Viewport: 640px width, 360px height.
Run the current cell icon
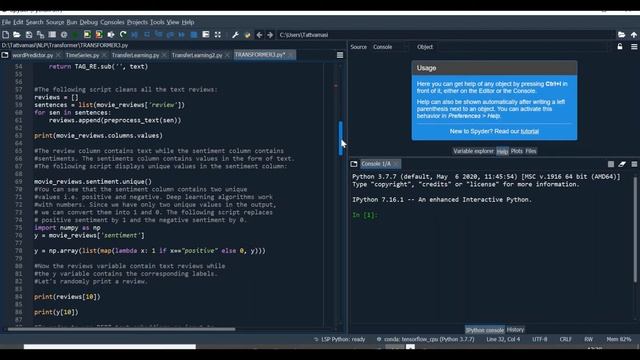87,35
